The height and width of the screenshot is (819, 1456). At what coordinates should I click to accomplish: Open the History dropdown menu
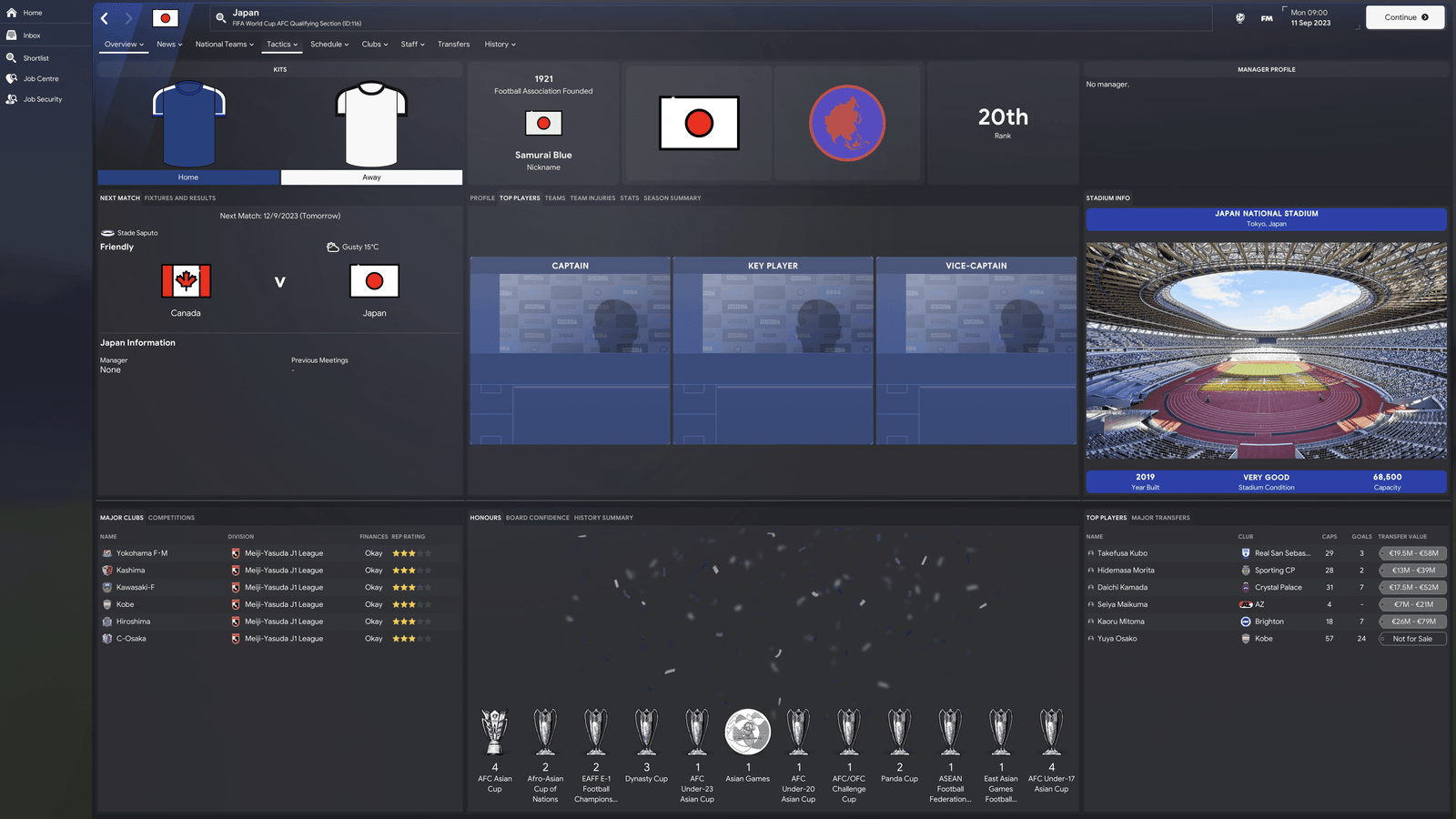pos(500,45)
